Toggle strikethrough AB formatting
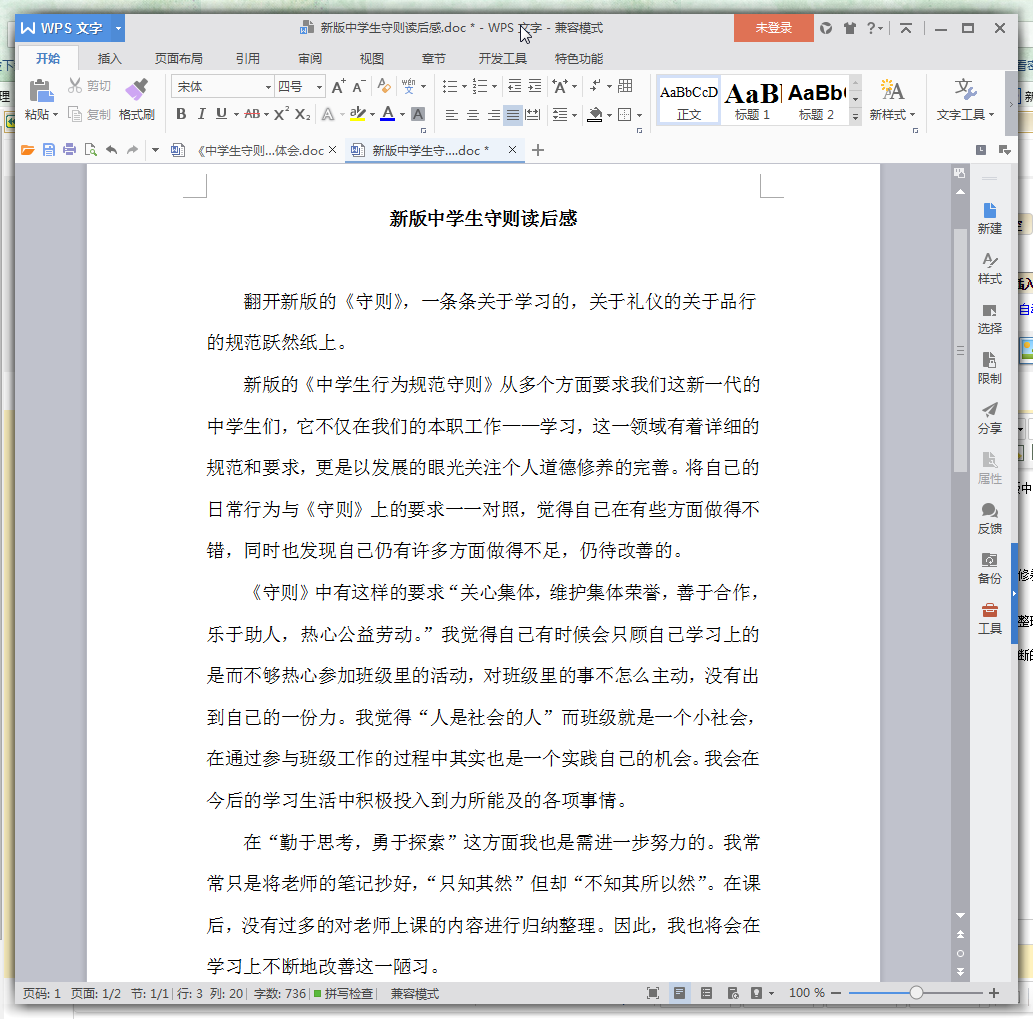This screenshot has width=1033, height=1019. click(x=252, y=114)
